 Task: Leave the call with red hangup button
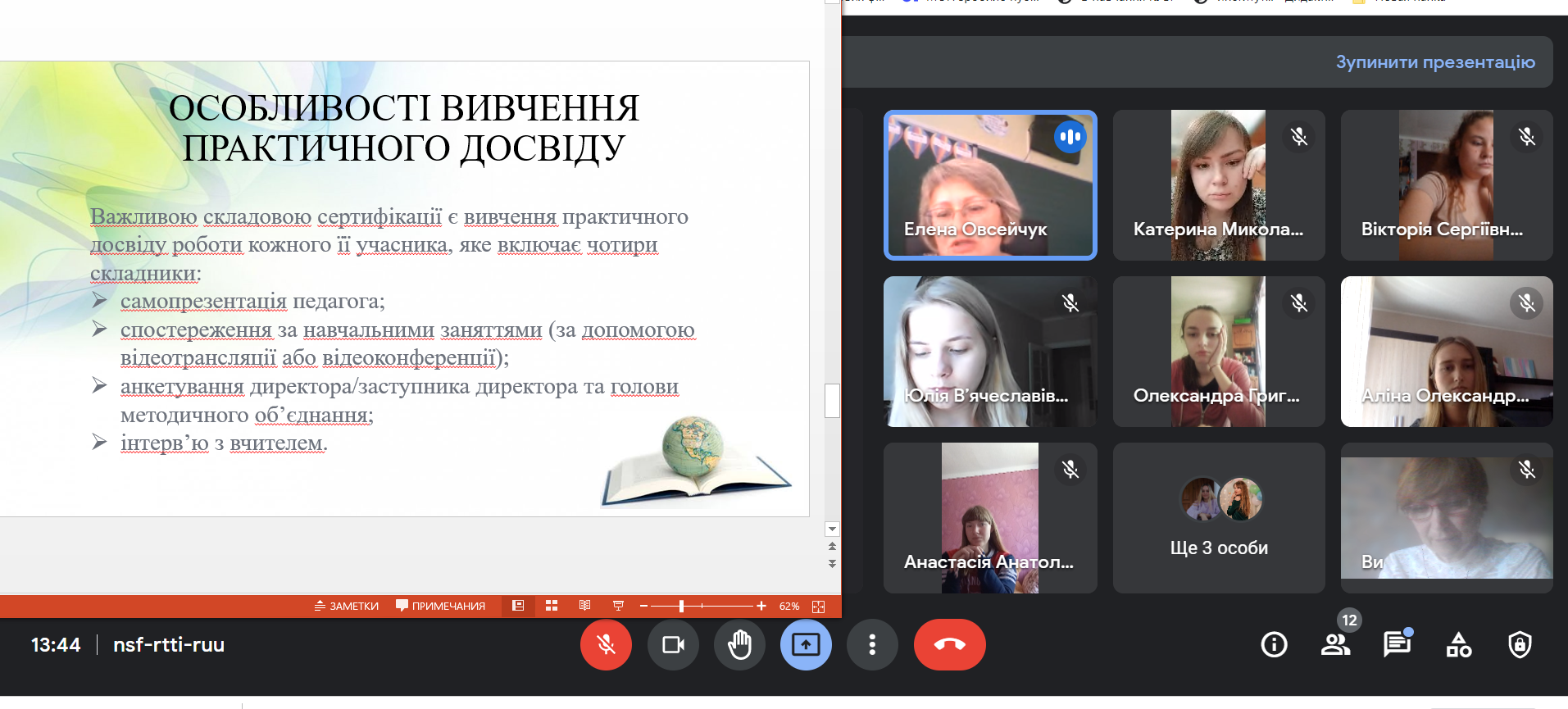point(949,645)
